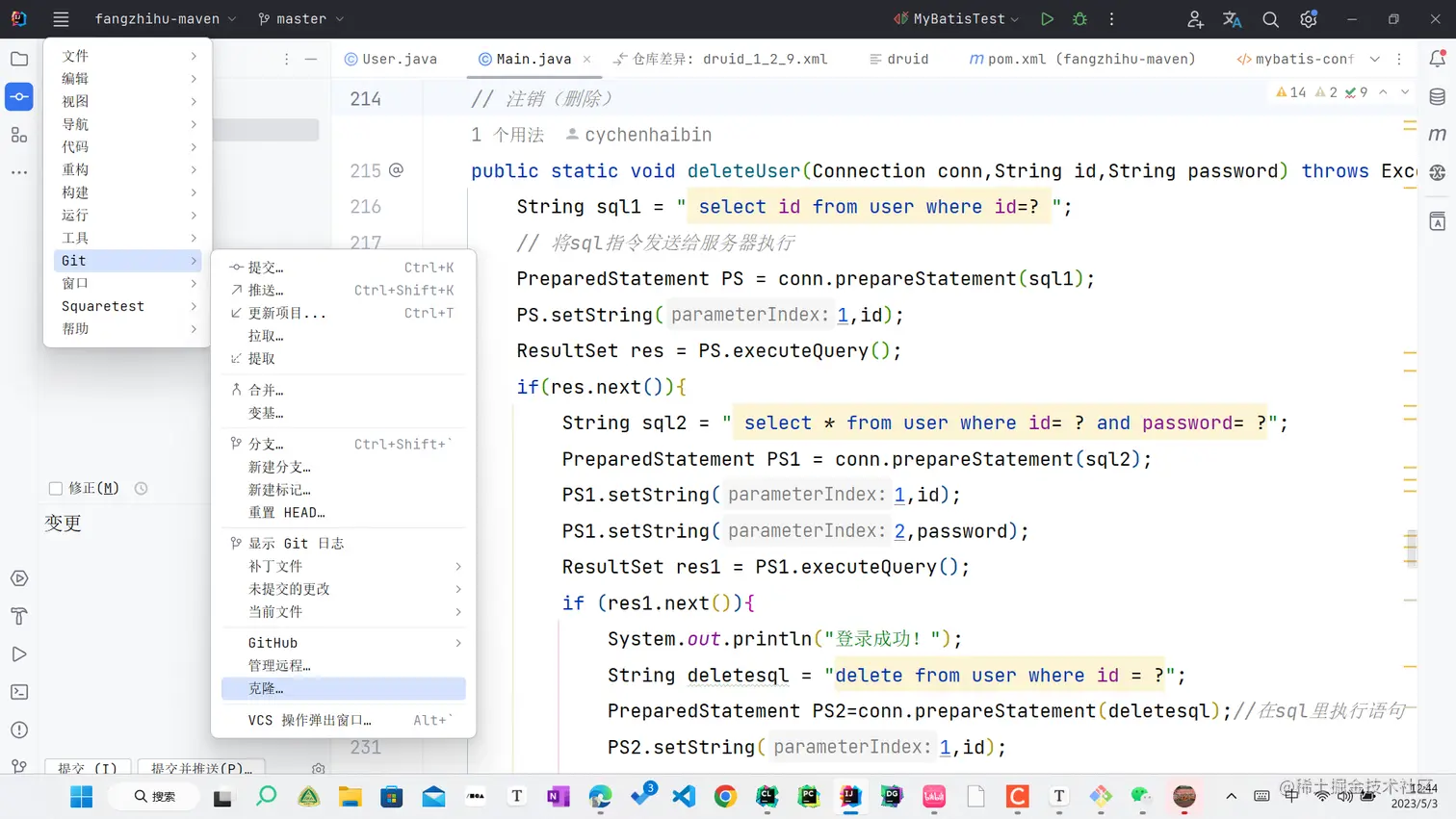Expand the 未提交的更改 submenu
The width and height of the screenshot is (1456, 819).
click(344, 589)
